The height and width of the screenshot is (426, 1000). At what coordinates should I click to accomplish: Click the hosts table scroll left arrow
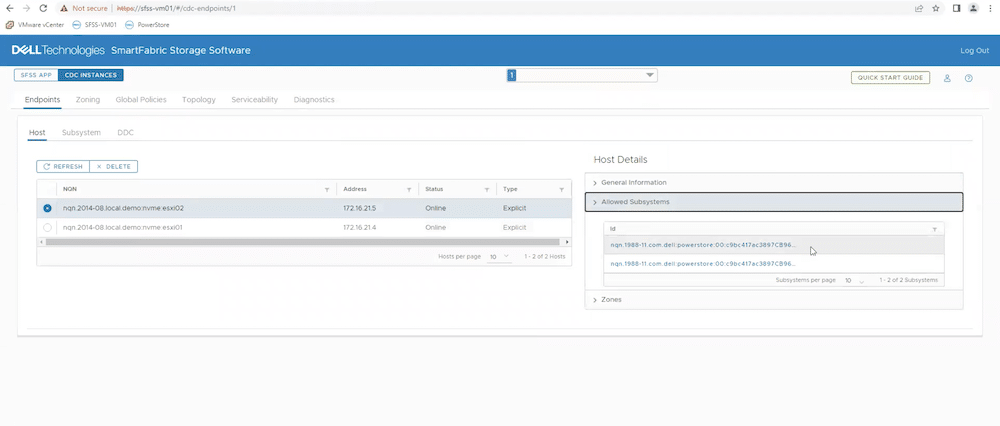[x=41, y=242]
